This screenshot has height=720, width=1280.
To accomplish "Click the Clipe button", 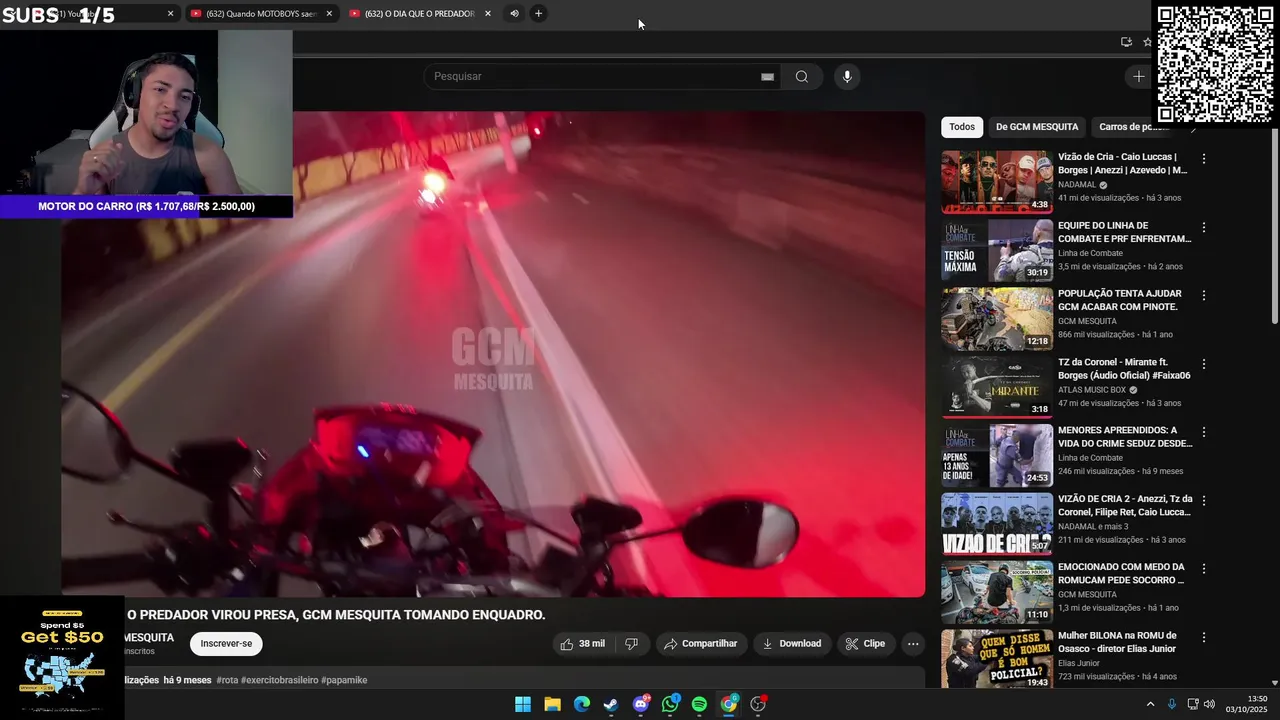I will click(866, 644).
